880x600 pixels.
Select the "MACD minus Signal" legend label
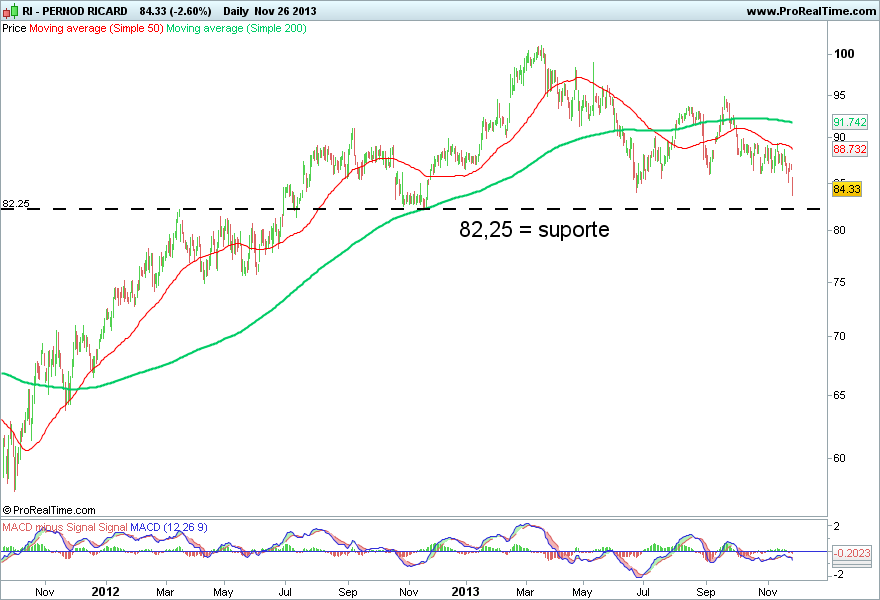coord(49,527)
